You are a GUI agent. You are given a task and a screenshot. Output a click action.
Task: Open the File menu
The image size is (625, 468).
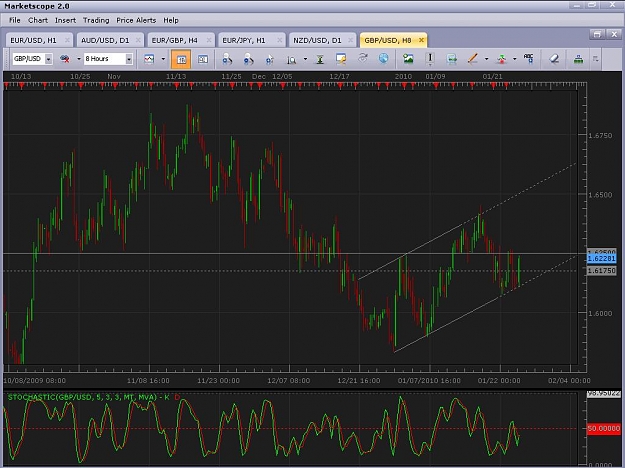15,20
